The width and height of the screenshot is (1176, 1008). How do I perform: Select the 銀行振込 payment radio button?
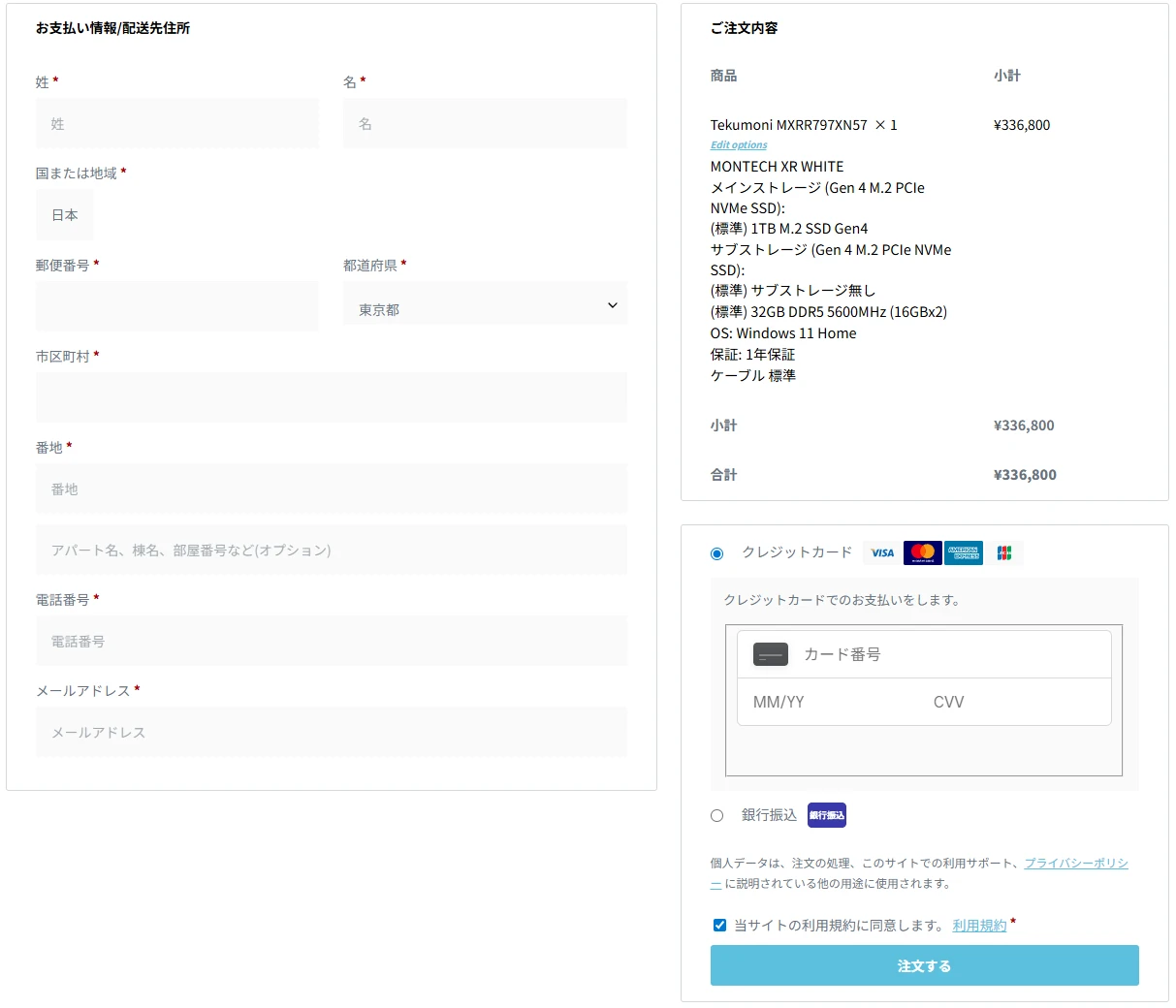pyautogui.click(x=716, y=816)
